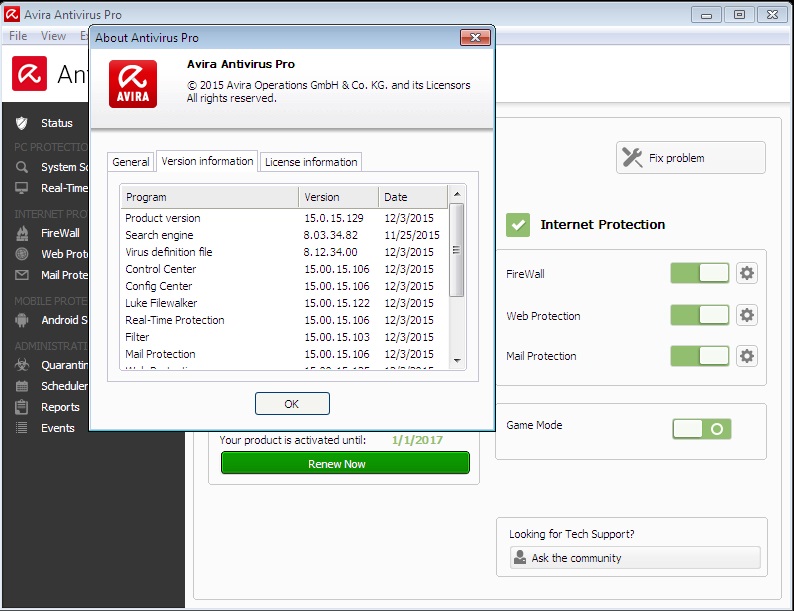Select the Mail Protection row in version list
This screenshot has width=794, height=611.
tap(285, 354)
